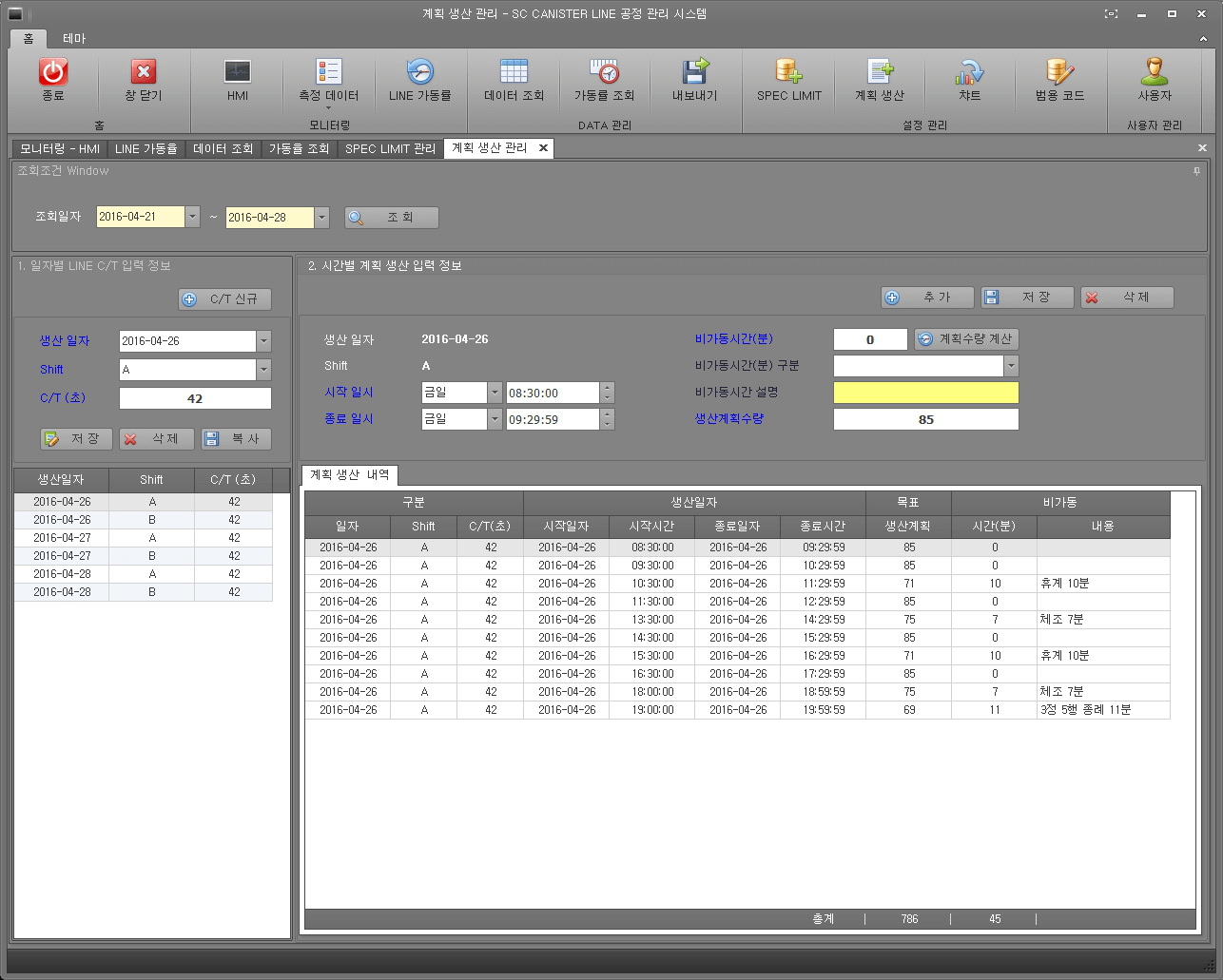
Task: Click the C/T 신규 button
Action: click(x=224, y=299)
